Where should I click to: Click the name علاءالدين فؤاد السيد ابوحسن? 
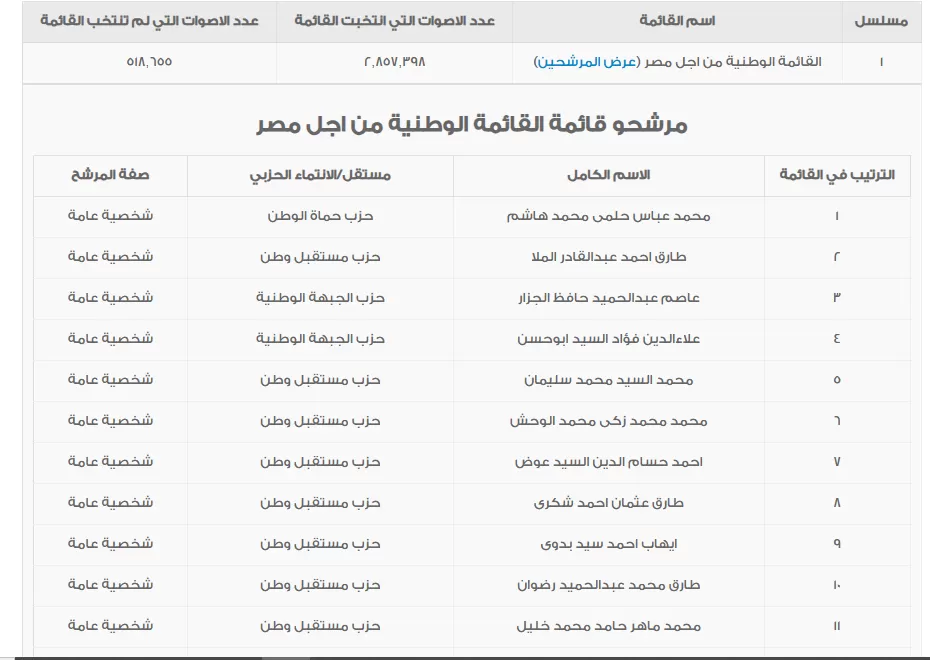pos(608,339)
